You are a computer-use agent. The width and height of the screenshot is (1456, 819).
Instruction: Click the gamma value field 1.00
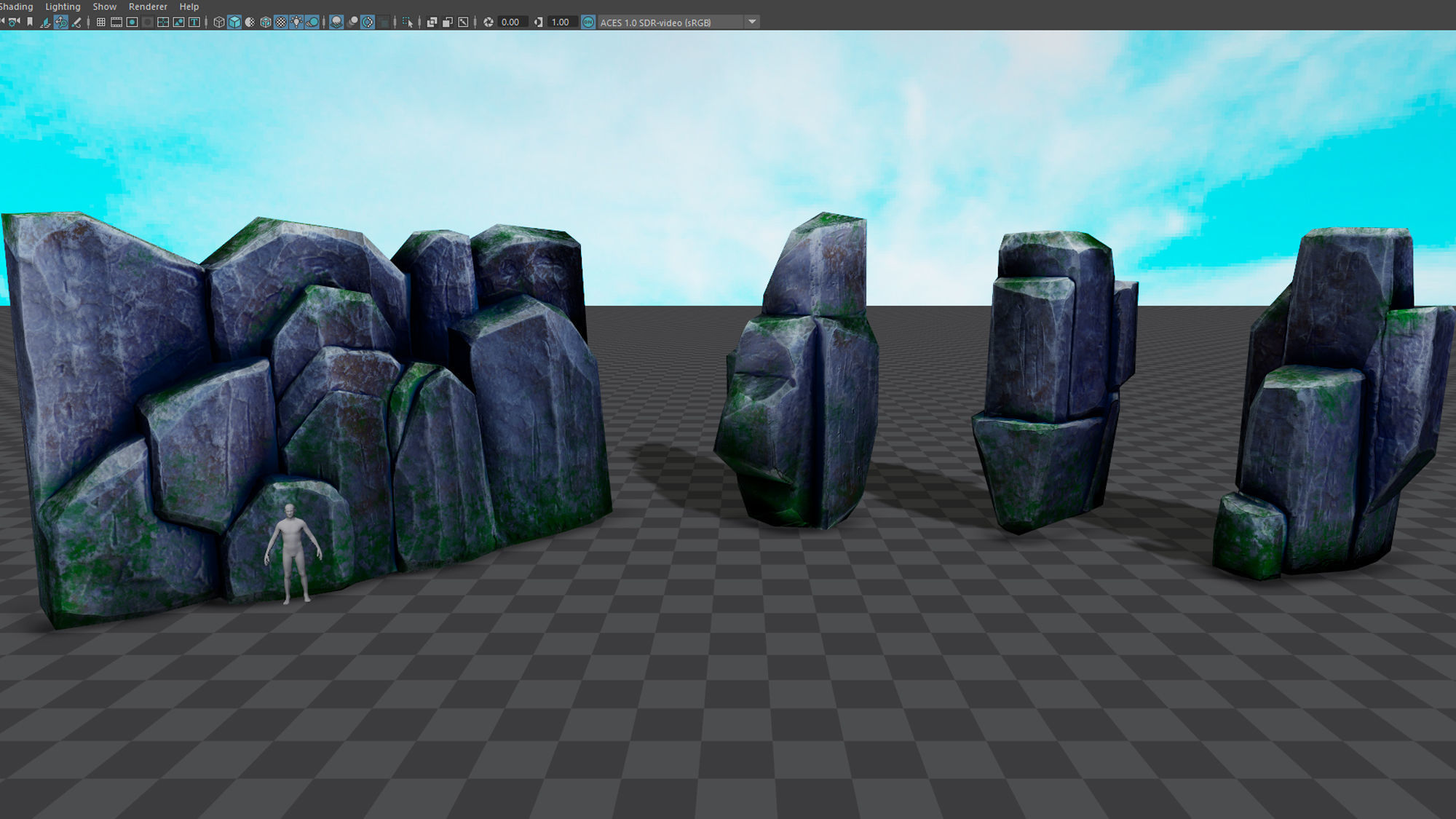point(563,23)
